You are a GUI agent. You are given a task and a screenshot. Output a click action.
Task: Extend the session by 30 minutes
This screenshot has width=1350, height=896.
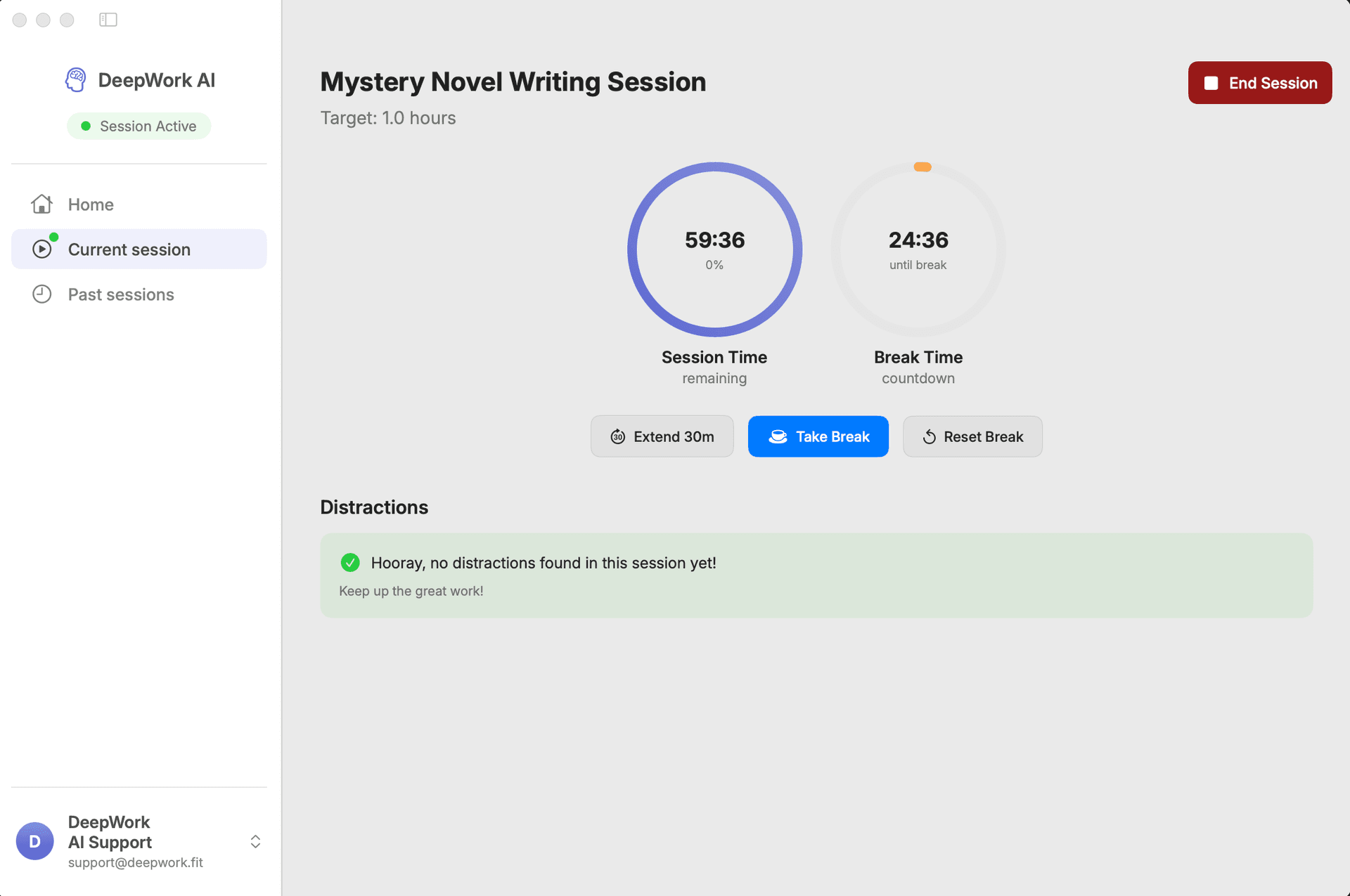pos(662,436)
